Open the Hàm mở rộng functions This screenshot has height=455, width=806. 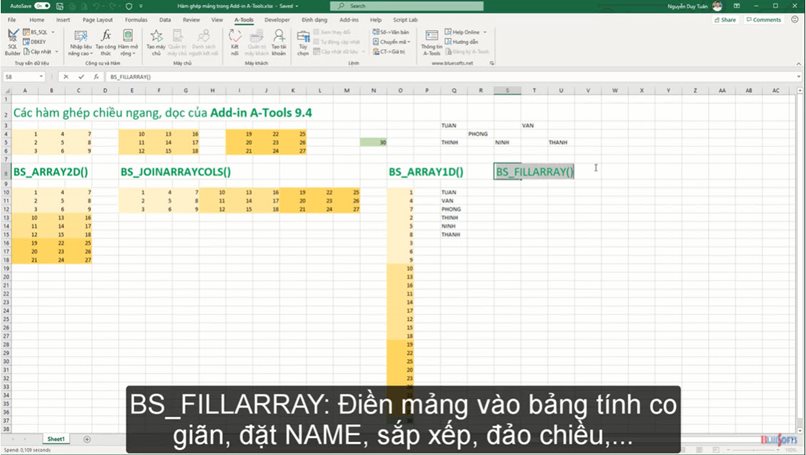point(127,42)
